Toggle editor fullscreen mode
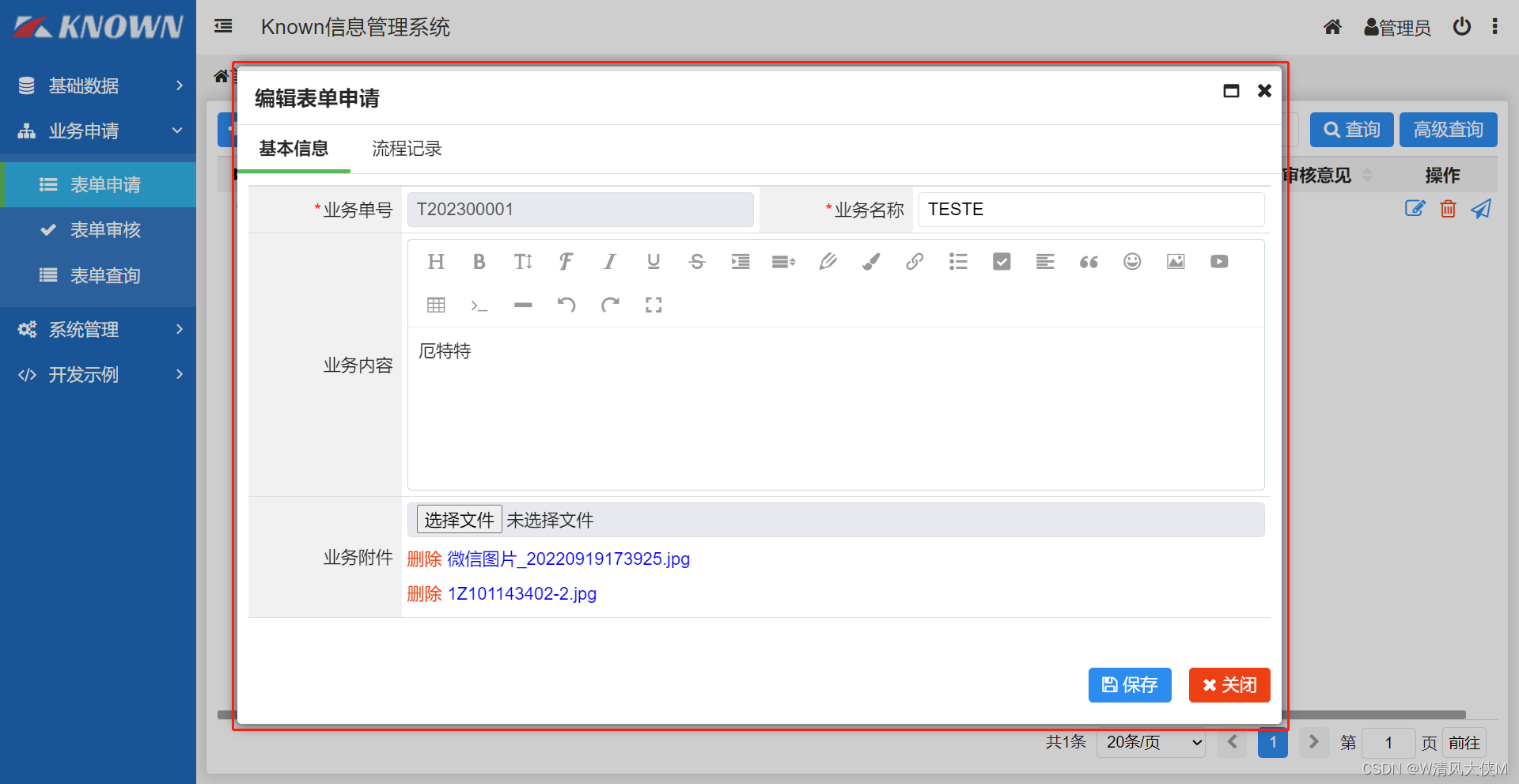This screenshot has width=1519, height=784. pyautogui.click(x=653, y=305)
